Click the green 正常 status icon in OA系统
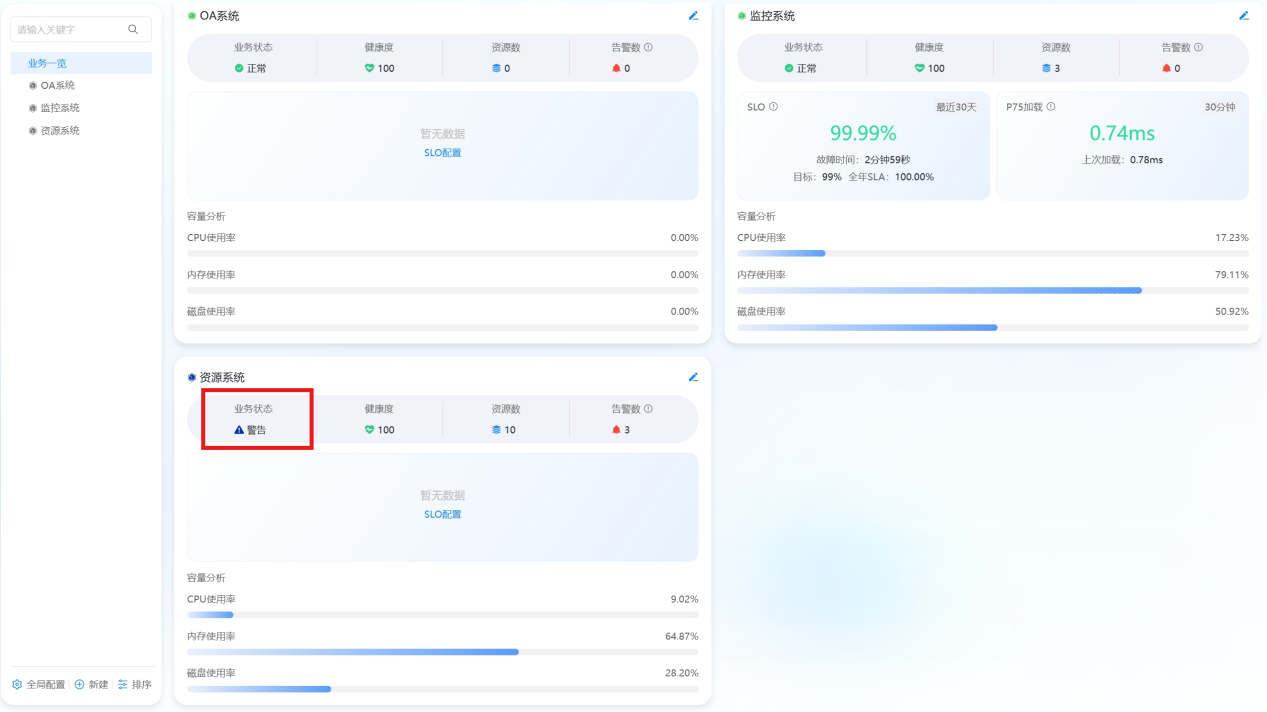The image size is (1267, 712). [x=239, y=68]
